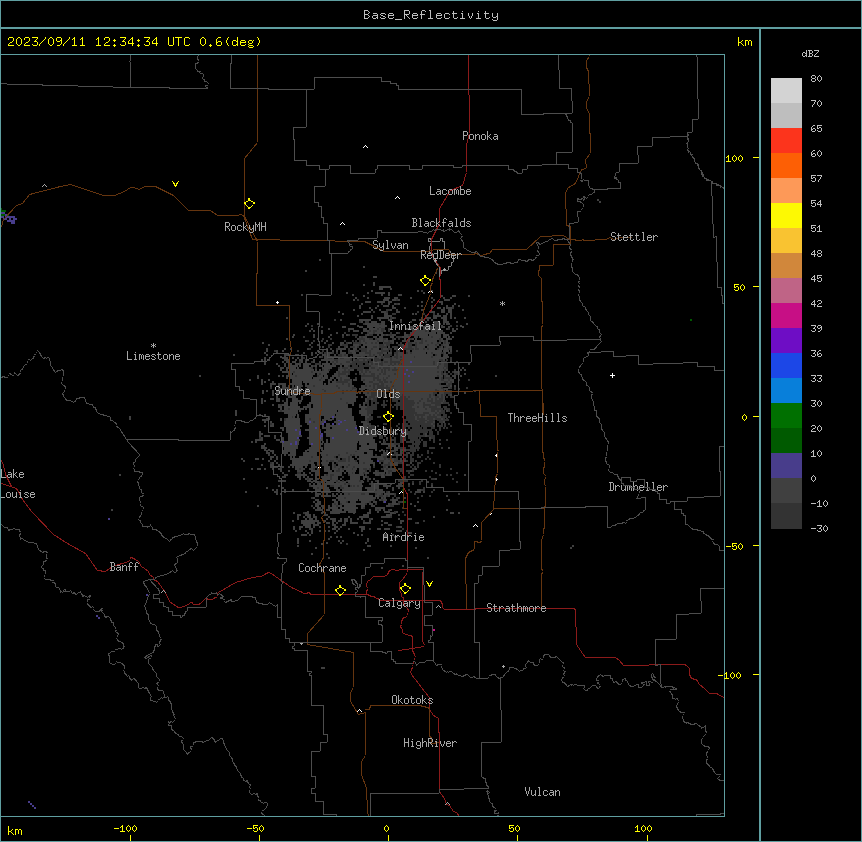Select the Didsbury town label
Viewport: 862px width, 842px height.
click(383, 431)
